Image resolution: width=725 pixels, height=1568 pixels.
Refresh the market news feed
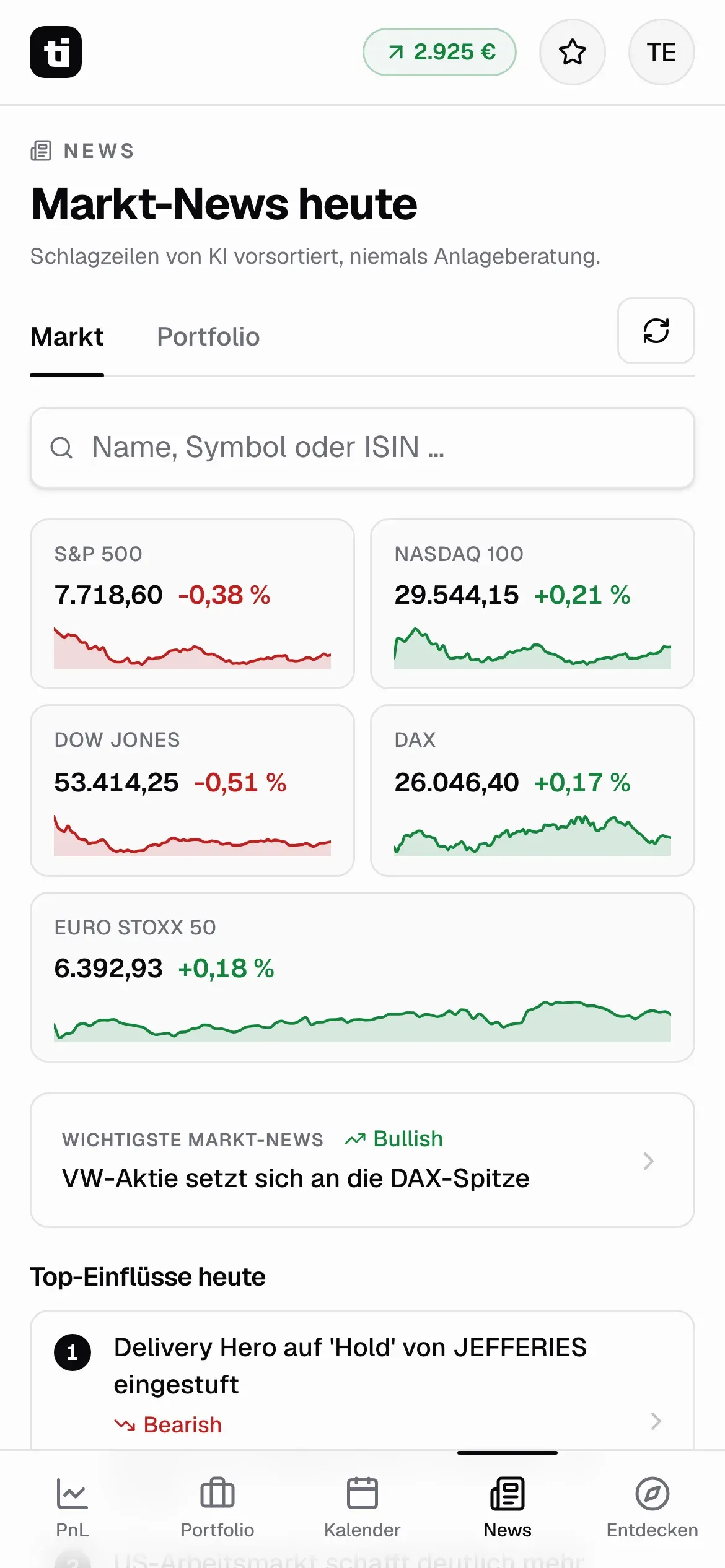pyautogui.click(x=656, y=331)
